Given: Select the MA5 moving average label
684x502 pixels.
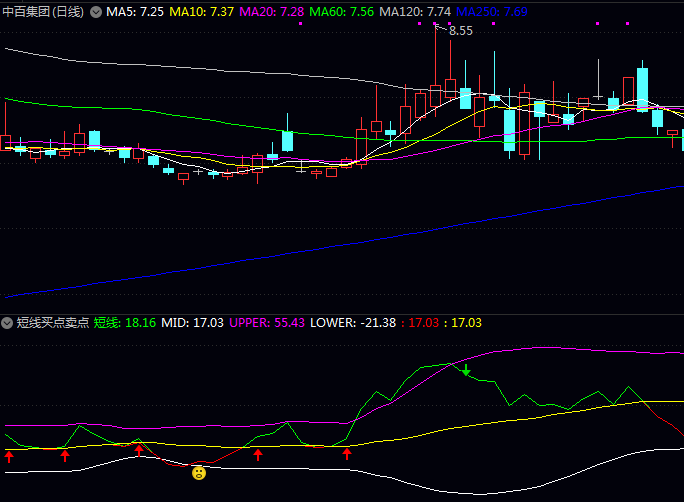Looking at the screenshot, I should [x=135, y=12].
